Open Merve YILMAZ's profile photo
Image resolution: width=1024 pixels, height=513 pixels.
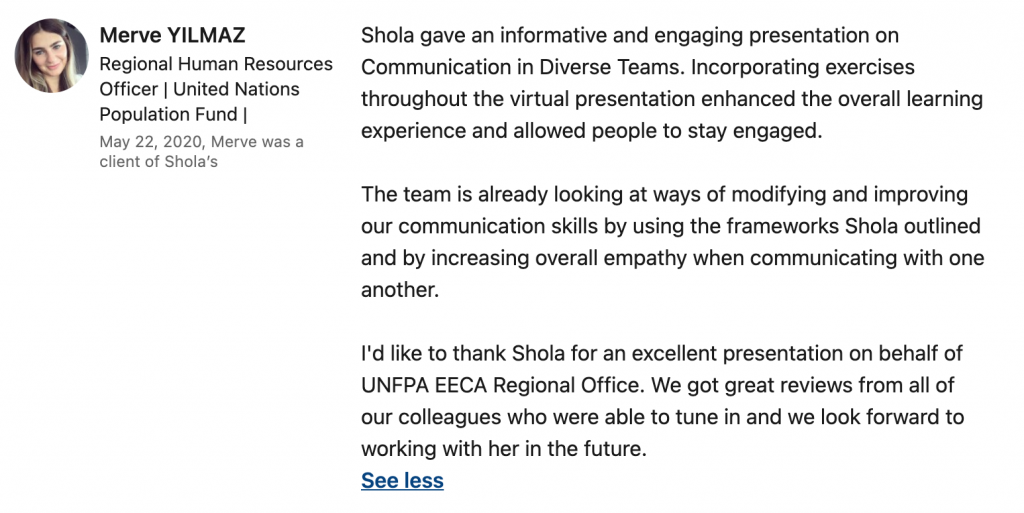(x=52, y=55)
